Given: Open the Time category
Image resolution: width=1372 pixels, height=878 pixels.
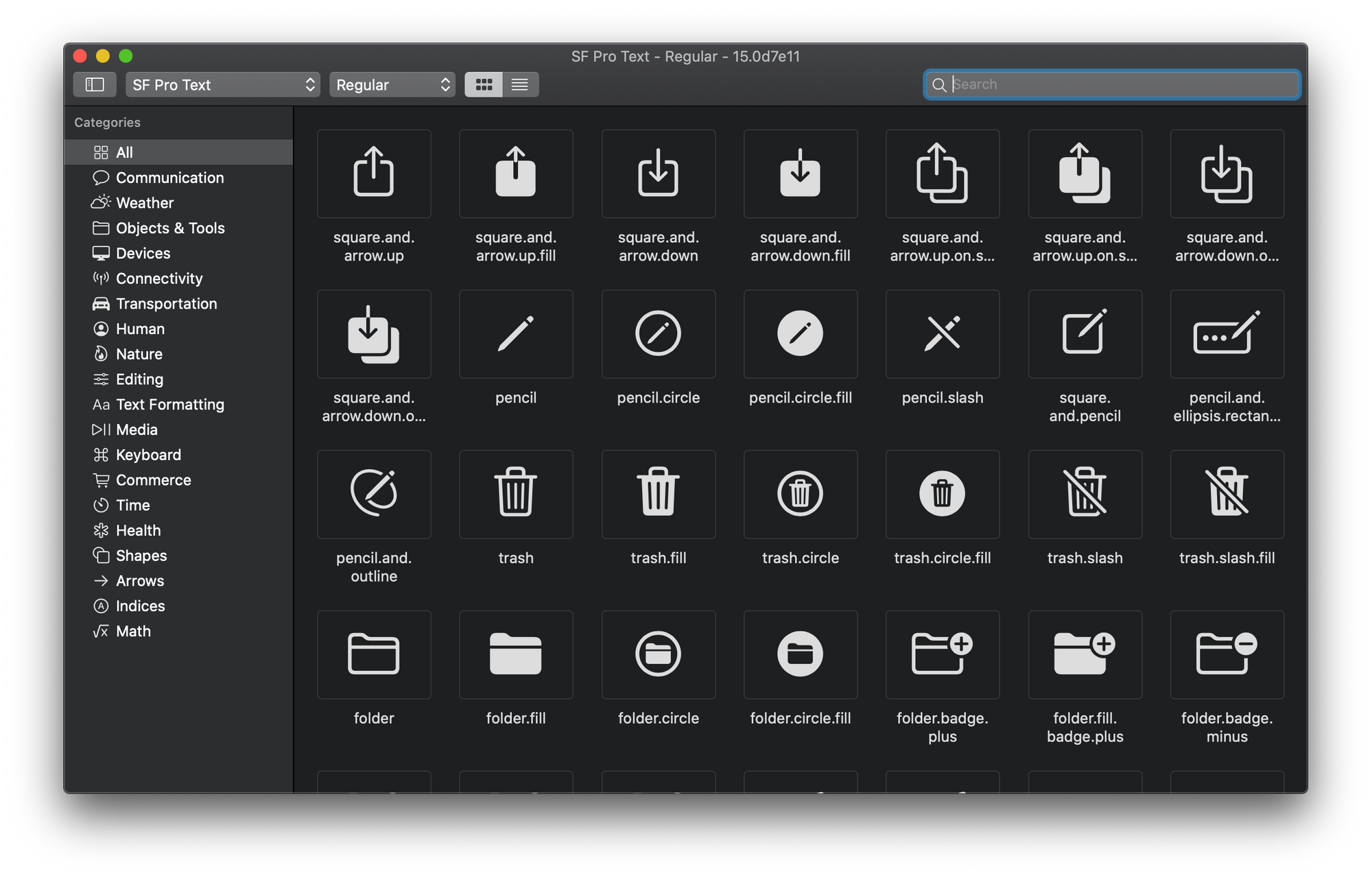Looking at the screenshot, I should (x=178, y=506).
